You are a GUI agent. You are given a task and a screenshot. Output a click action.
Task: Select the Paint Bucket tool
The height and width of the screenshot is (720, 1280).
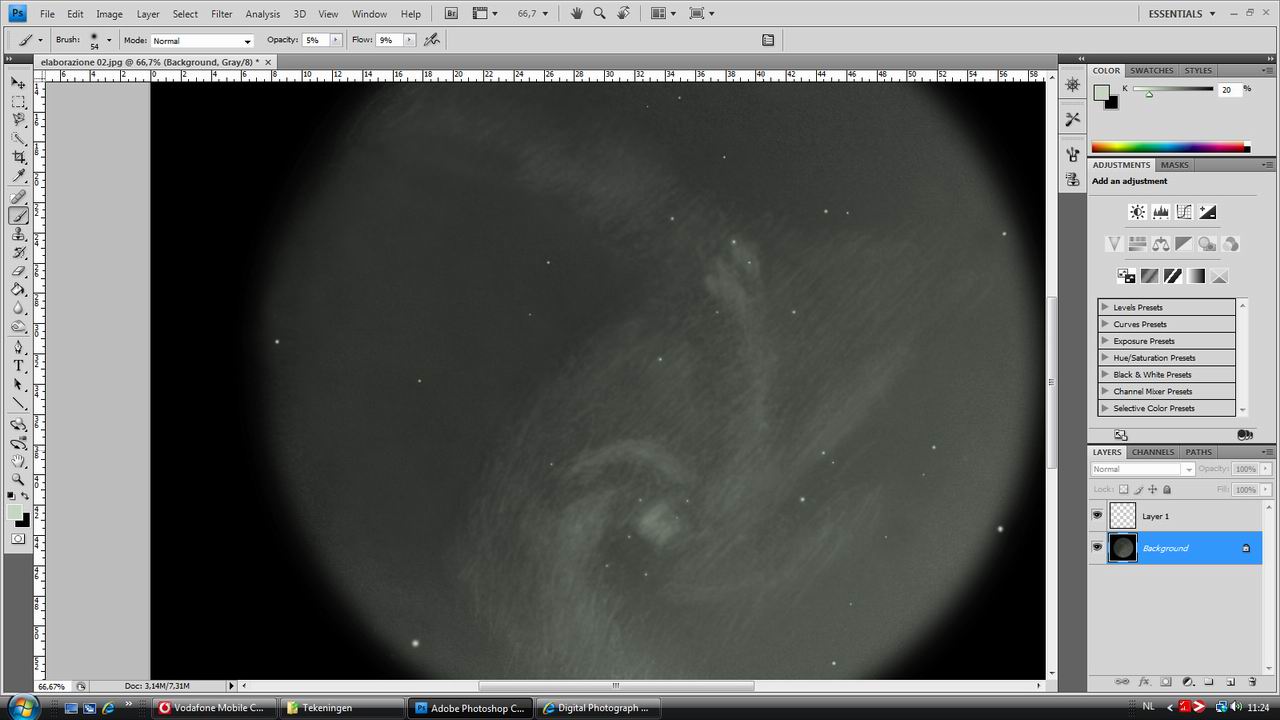(18, 290)
